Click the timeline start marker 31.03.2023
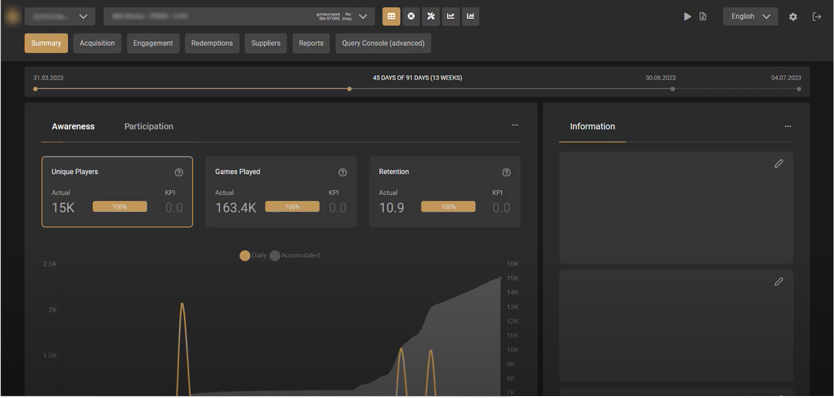Screen dimensions: 834x398 coord(36,89)
